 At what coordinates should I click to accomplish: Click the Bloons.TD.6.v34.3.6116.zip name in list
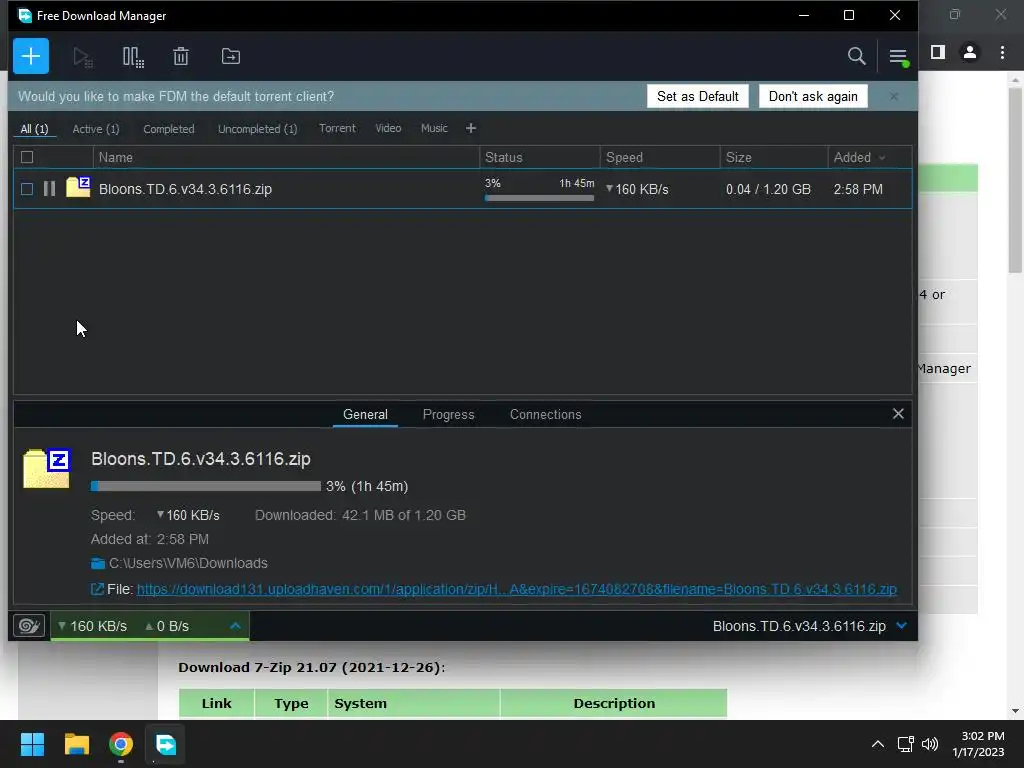tap(185, 189)
